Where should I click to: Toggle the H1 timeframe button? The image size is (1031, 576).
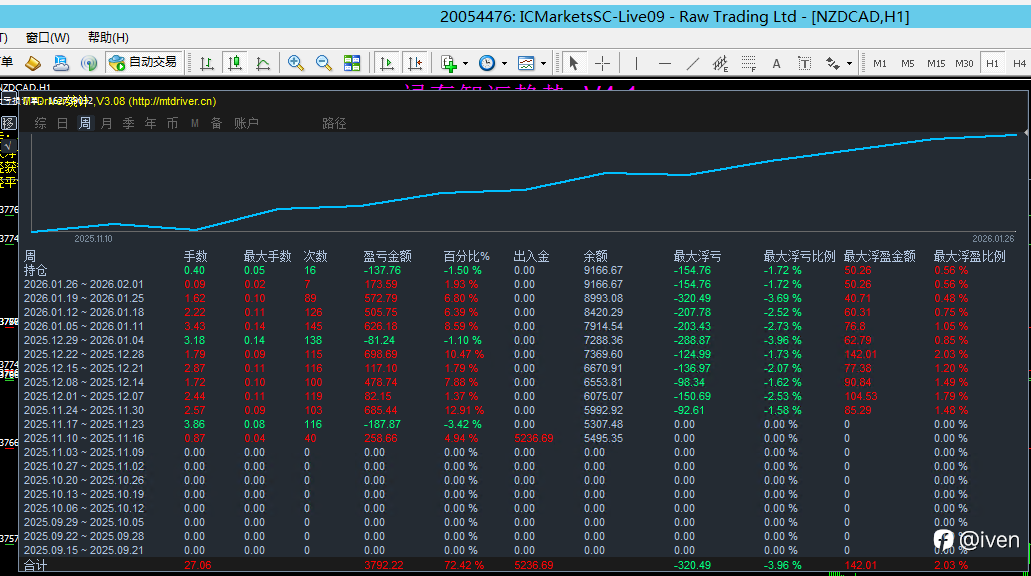(x=992, y=63)
